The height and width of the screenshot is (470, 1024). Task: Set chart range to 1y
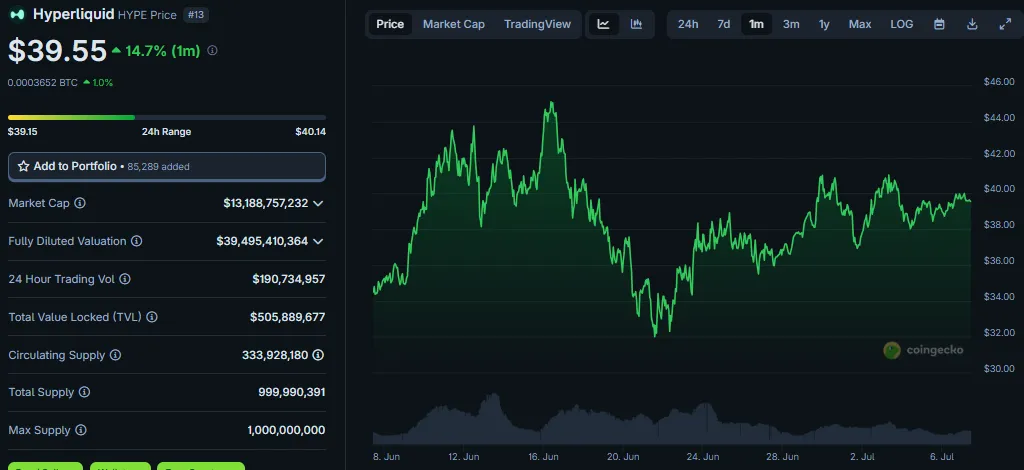[824, 24]
